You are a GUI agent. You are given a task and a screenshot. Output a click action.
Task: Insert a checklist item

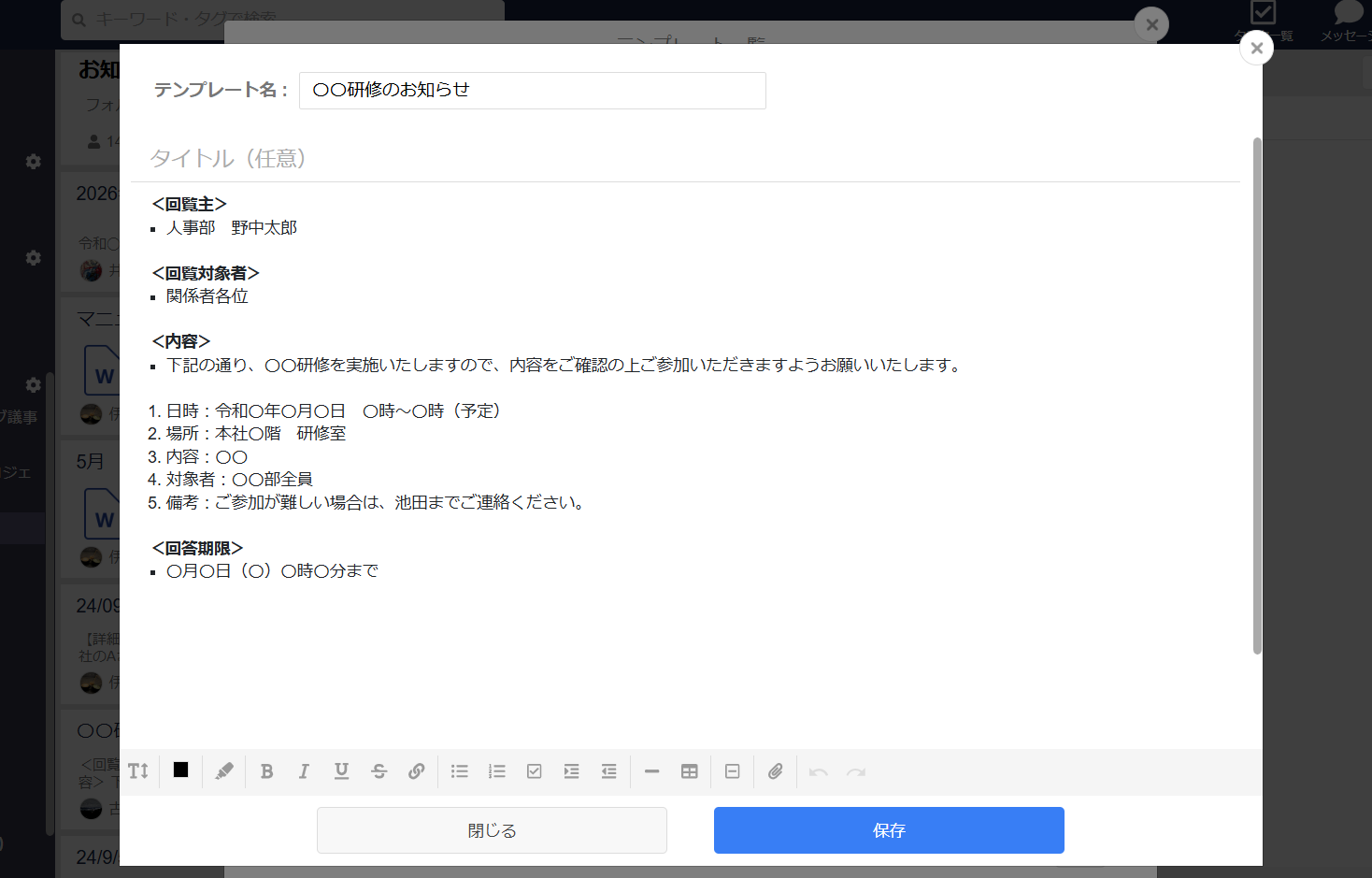534,771
